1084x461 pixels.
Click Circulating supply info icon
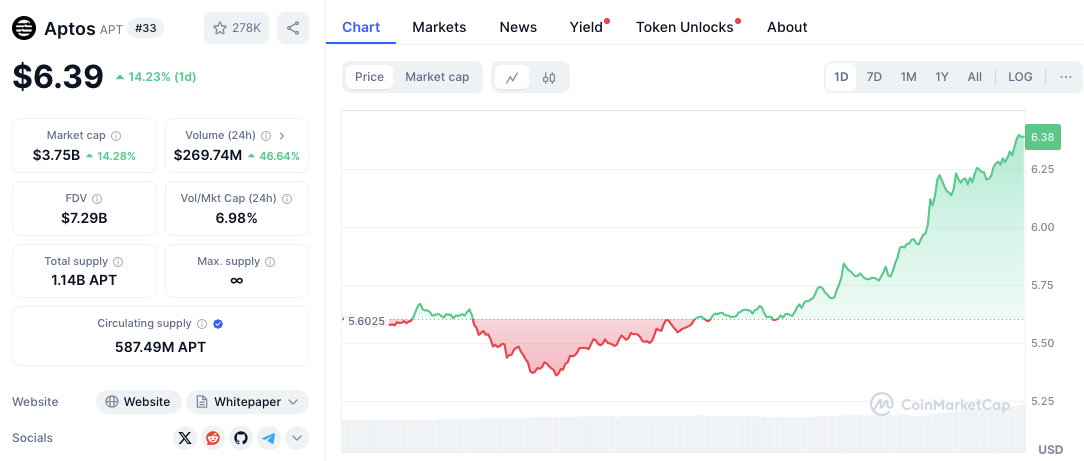click(202, 323)
